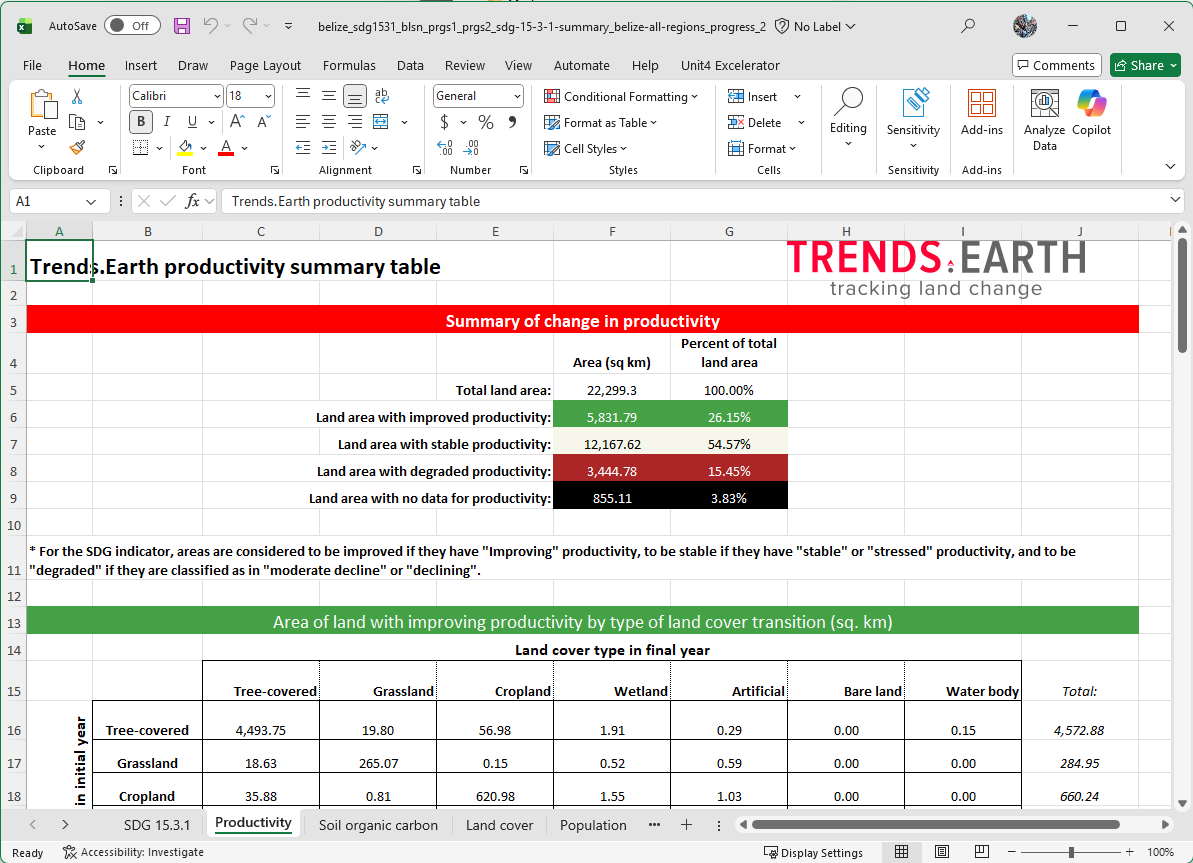The width and height of the screenshot is (1193, 863).
Task: Click the Save icon in title bar
Action: point(182,26)
